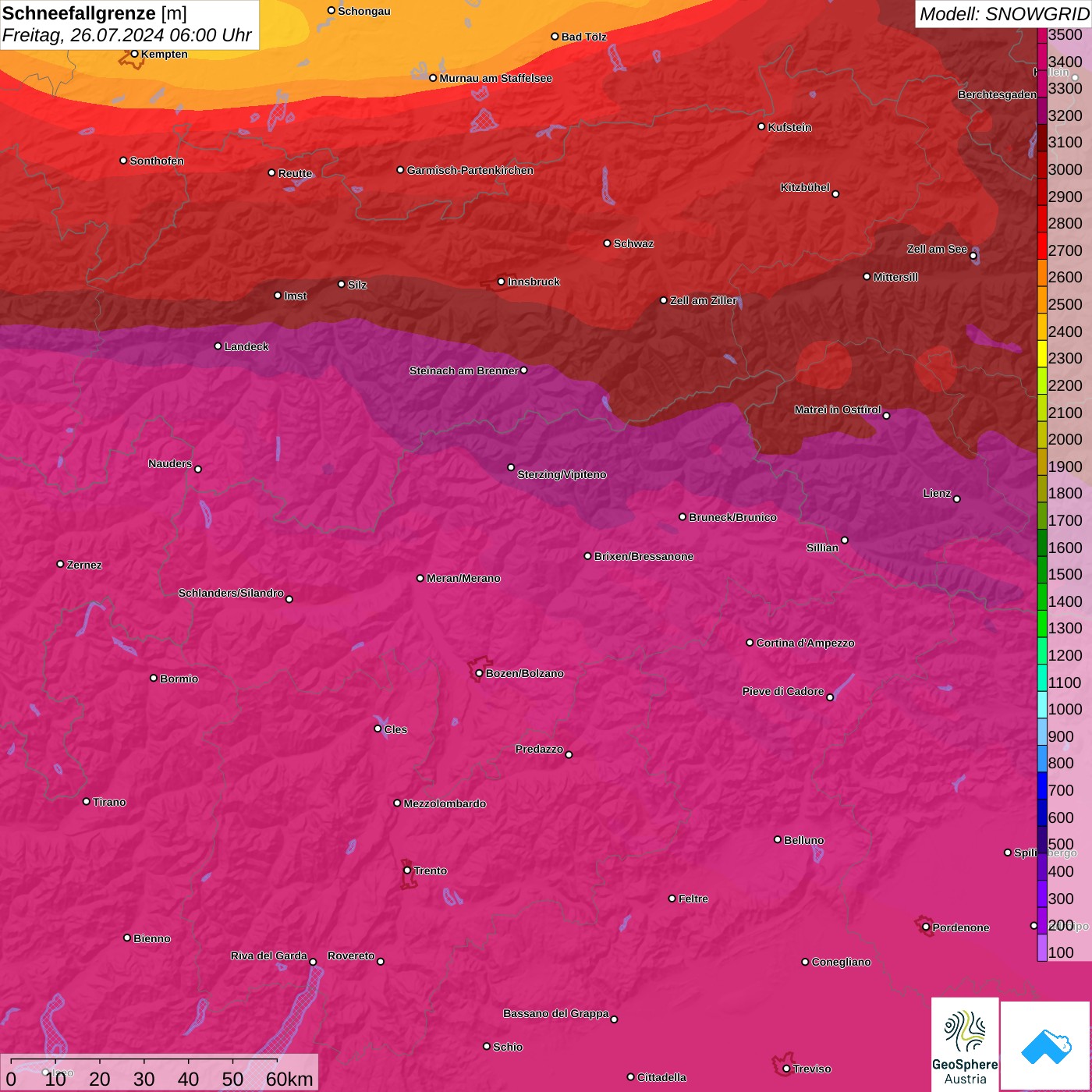Click the Rovereto city label
This screenshot has width=1092, height=1092.
point(351,955)
